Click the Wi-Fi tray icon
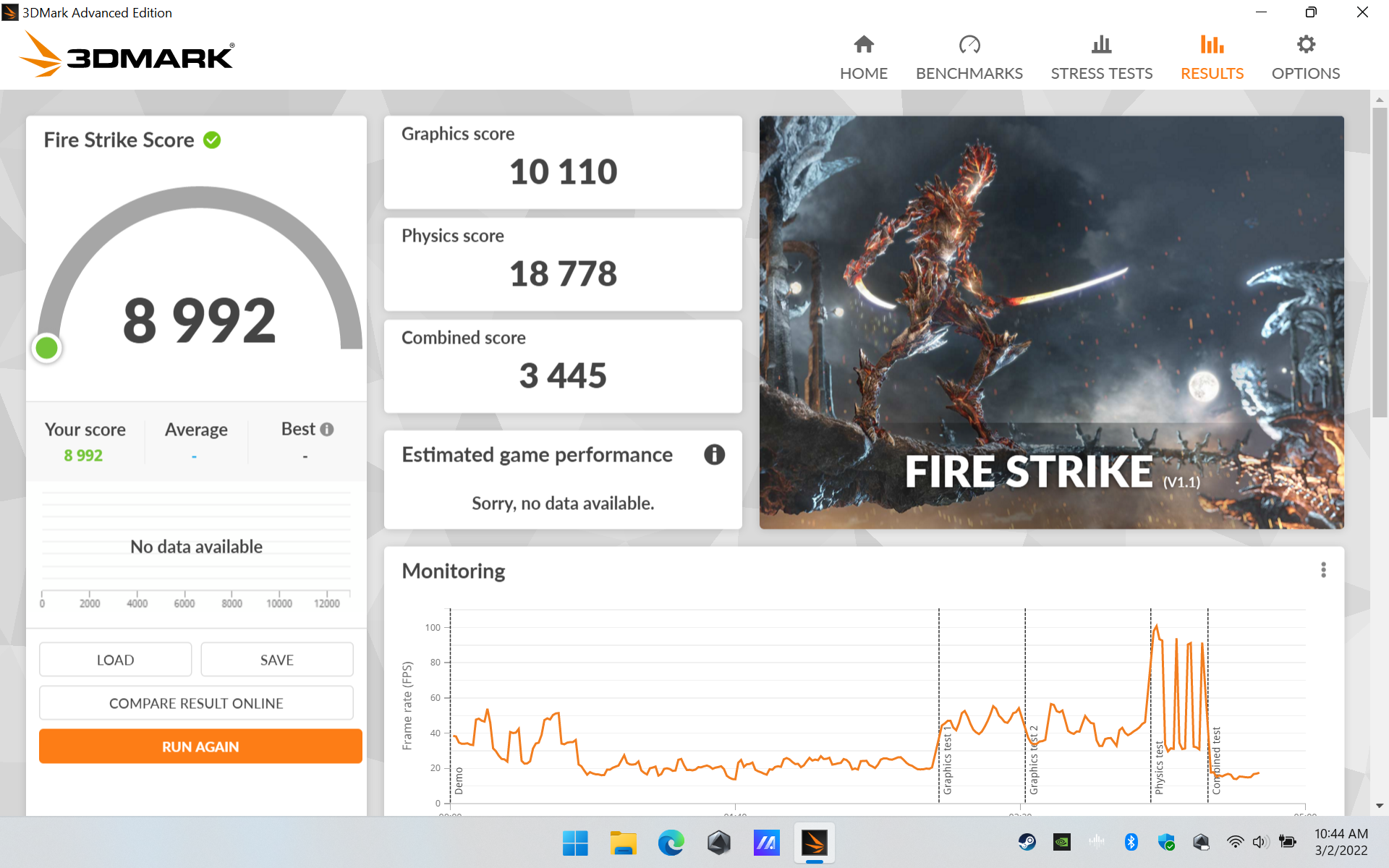 pyautogui.click(x=1235, y=842)
